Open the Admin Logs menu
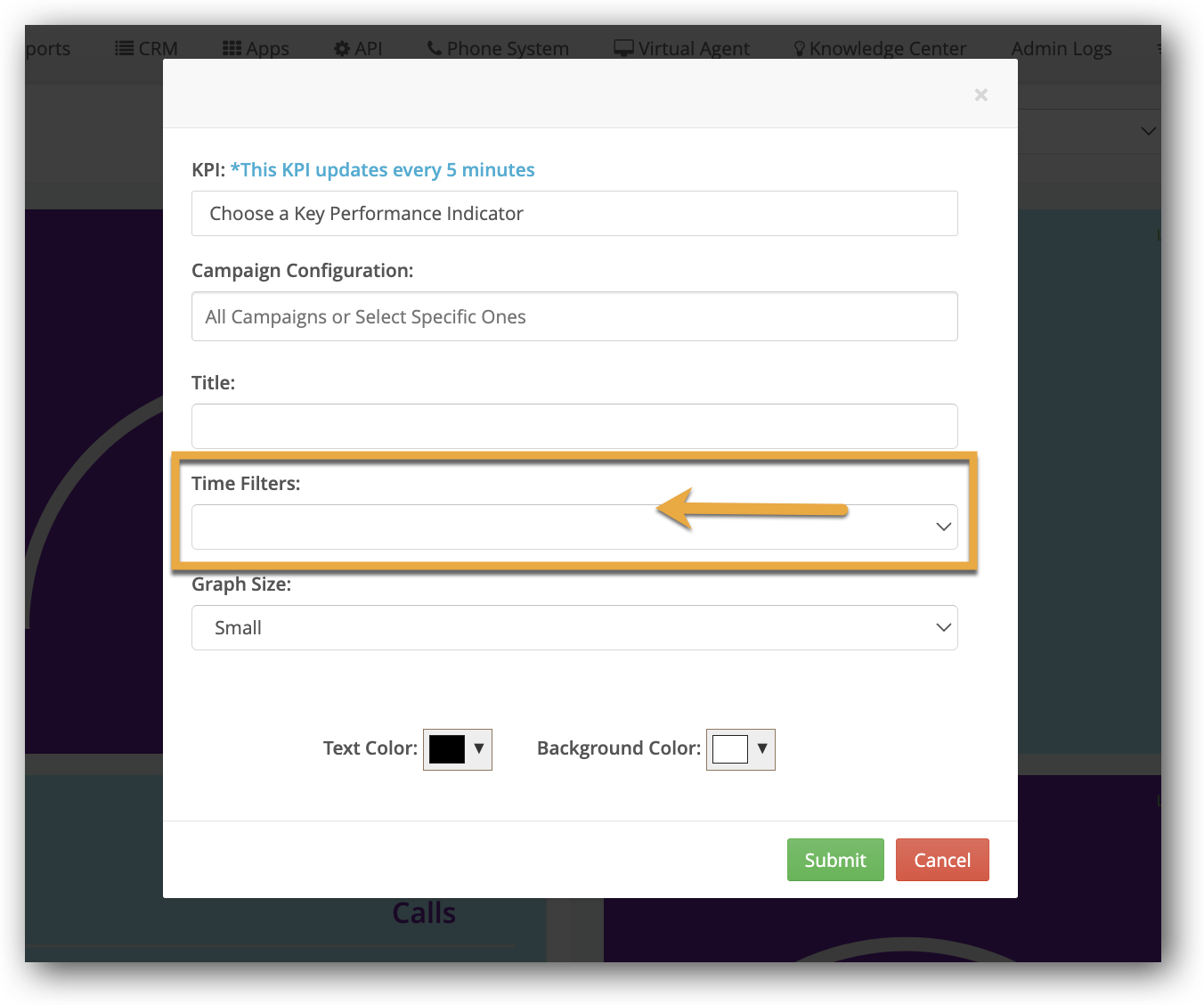The height and width of the screenshot is (1005, 1204). point(1061,49)
